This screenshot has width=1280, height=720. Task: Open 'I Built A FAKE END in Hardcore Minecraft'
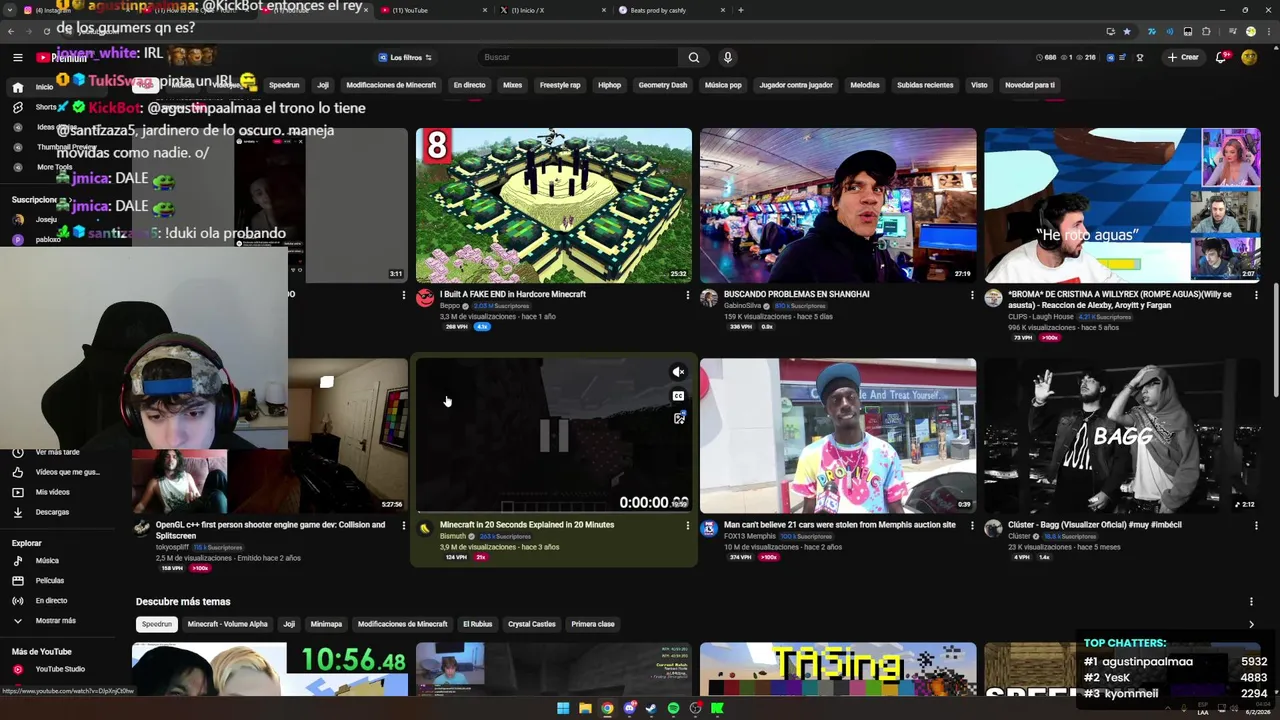point(513,294)
